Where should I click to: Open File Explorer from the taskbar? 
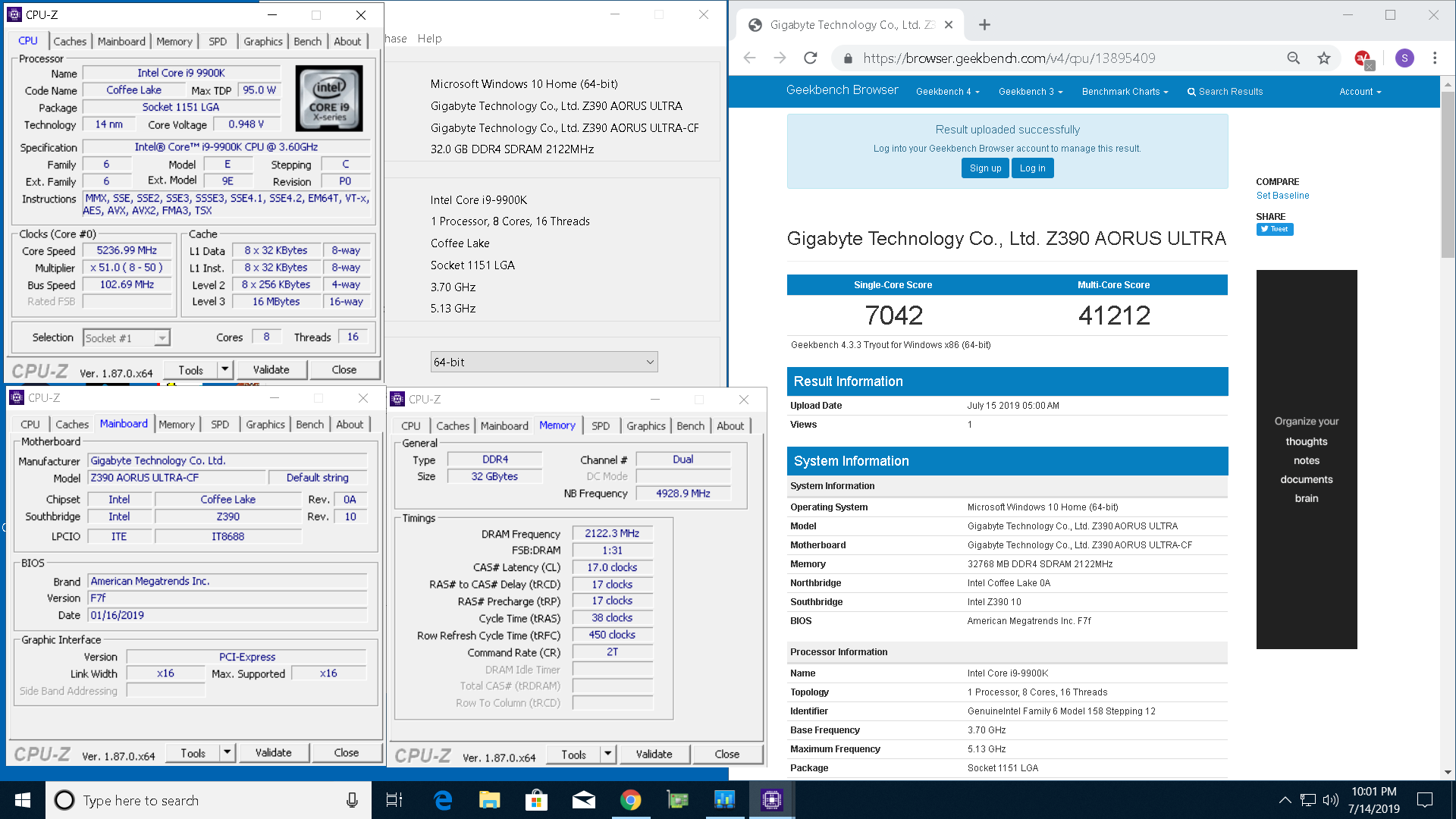click(x=490, y=800)
